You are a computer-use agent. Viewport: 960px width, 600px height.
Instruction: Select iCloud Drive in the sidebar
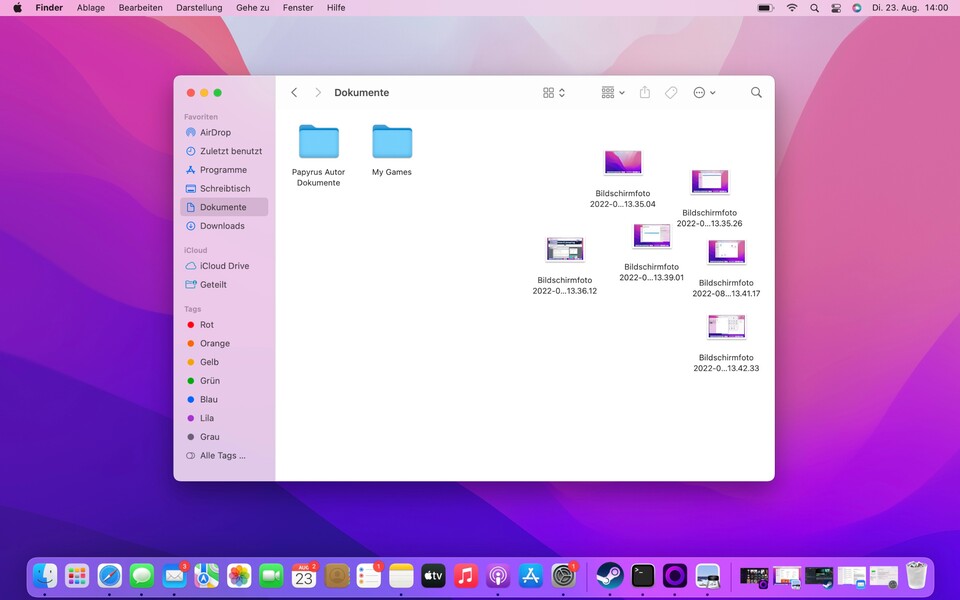[224, 266]
